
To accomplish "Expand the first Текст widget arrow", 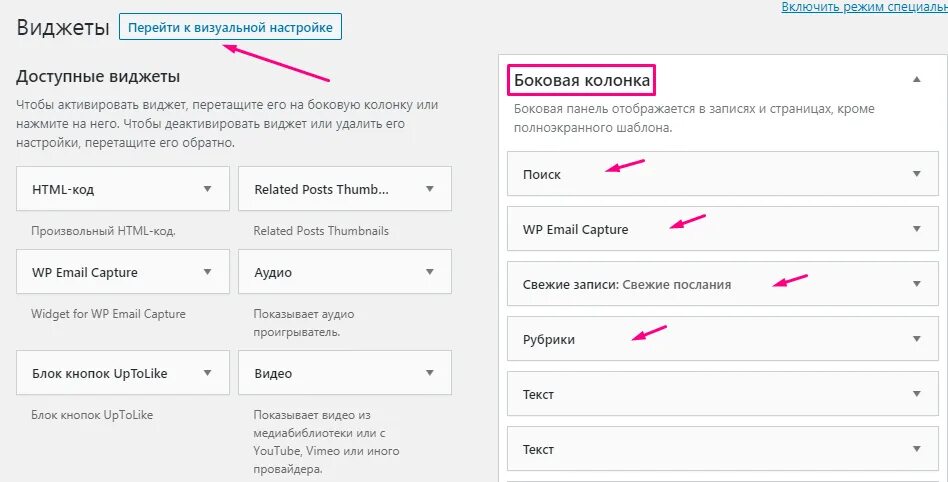I will 916,394.
